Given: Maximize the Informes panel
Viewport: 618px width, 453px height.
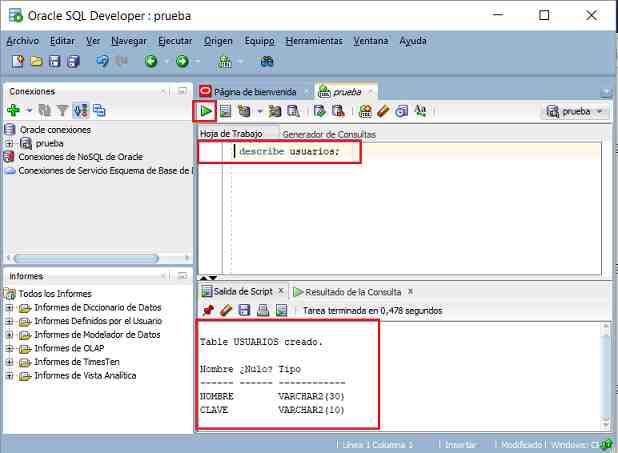Looking at the screenshot, I should tap(182, 276).
